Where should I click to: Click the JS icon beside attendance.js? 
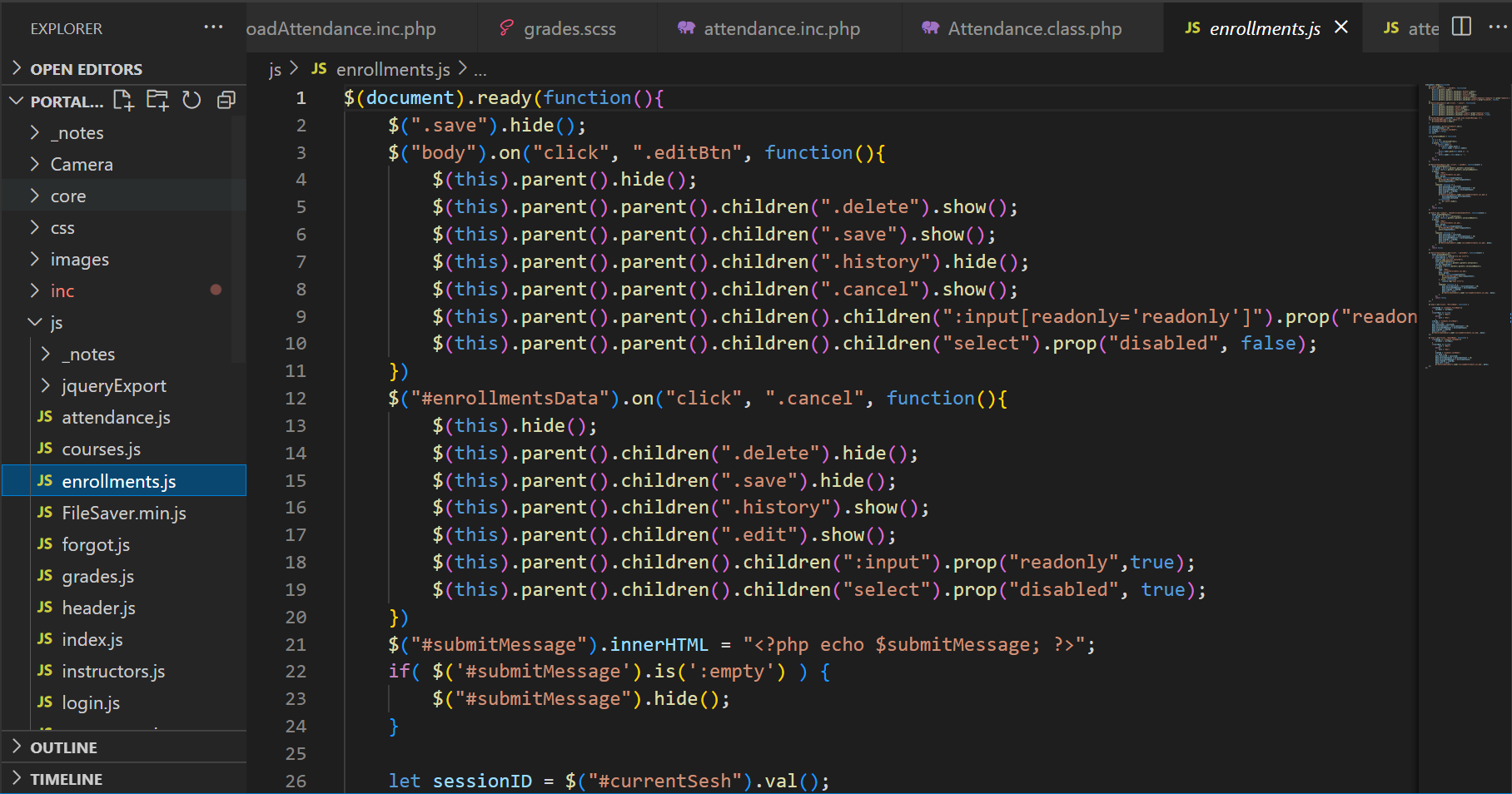pyautogui.click(x=45, y=416)
